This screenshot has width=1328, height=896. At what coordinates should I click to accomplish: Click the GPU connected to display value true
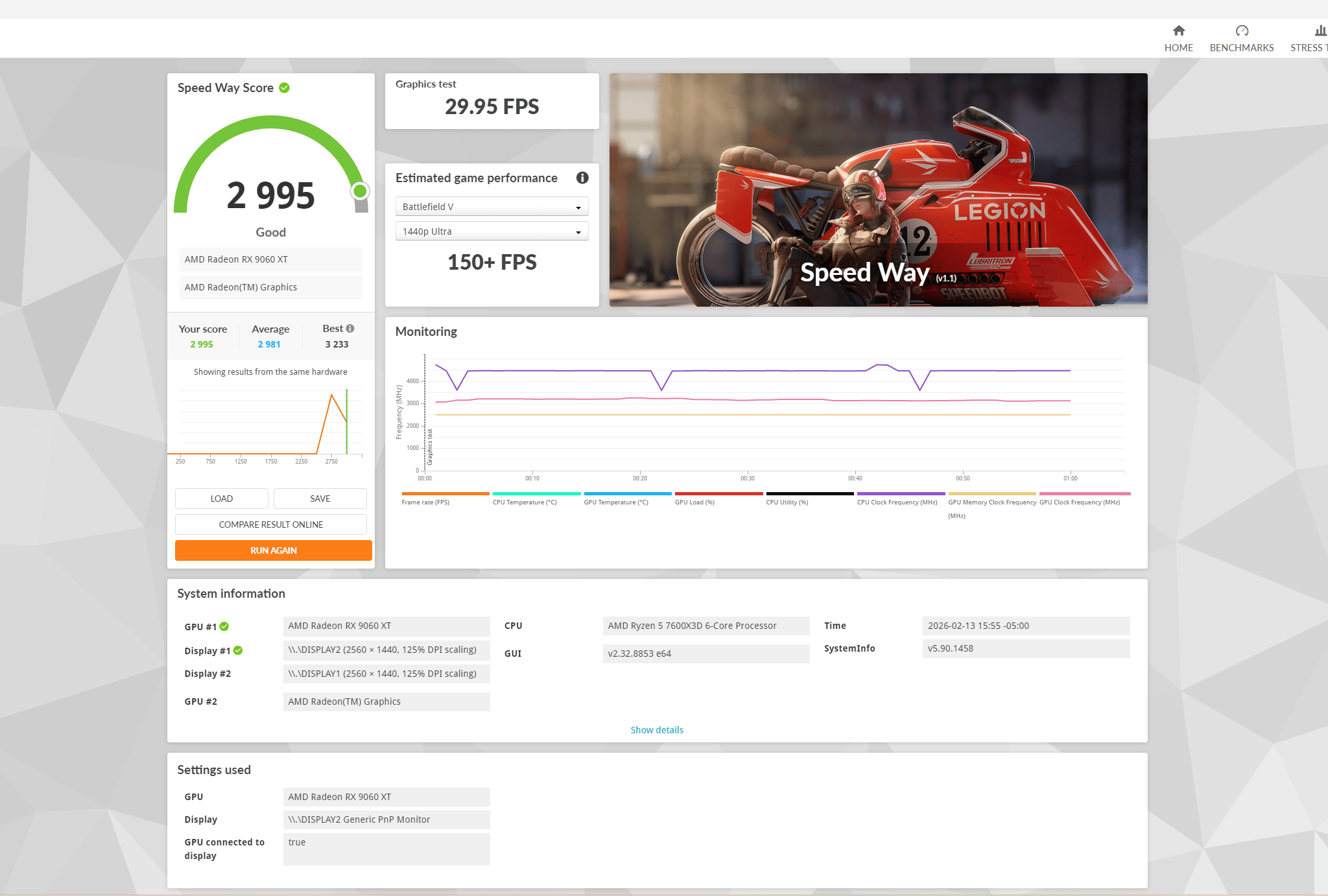click(x=386, y=849)
